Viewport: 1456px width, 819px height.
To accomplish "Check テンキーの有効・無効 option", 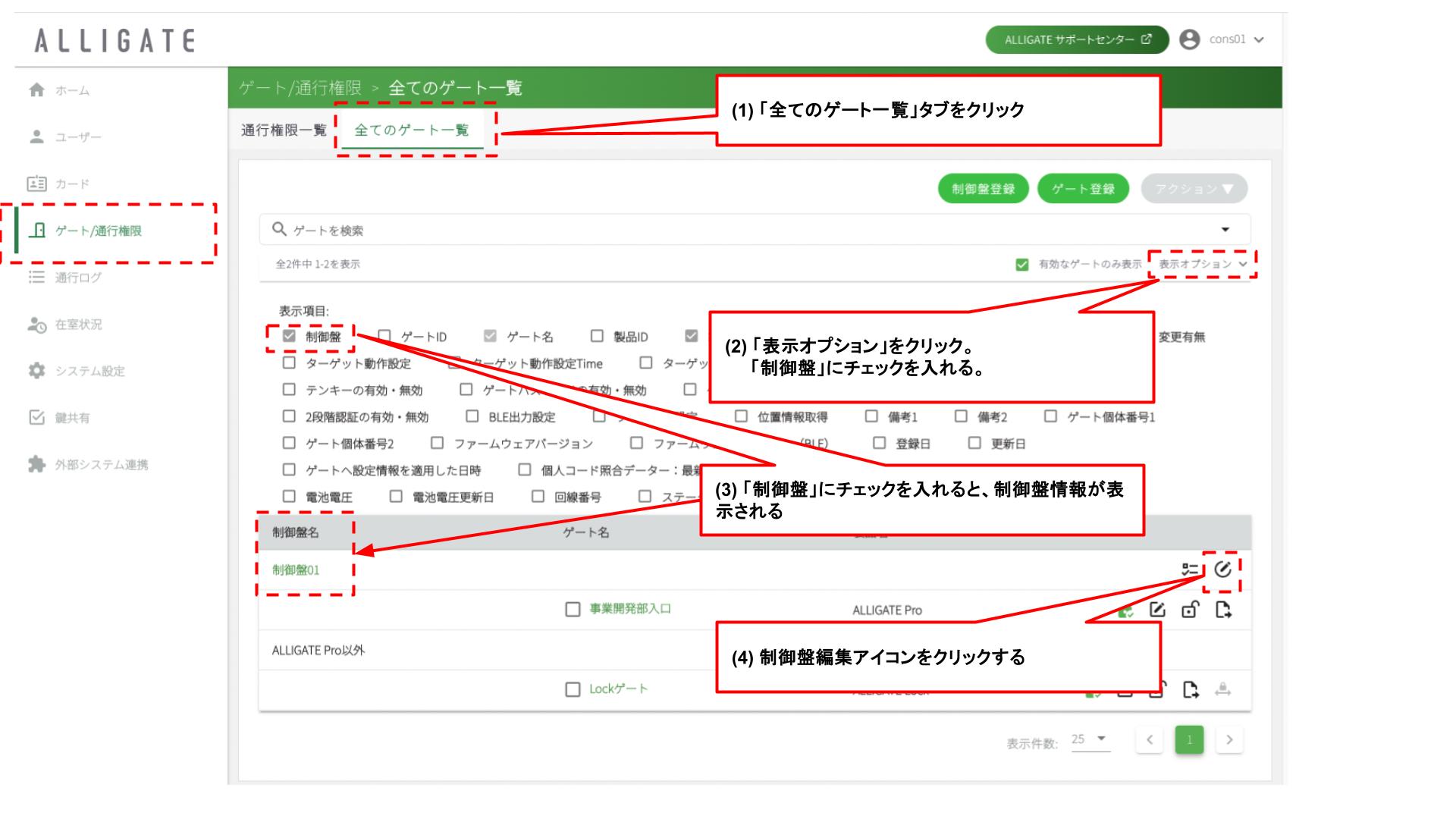I will click(x=289, y=390).
